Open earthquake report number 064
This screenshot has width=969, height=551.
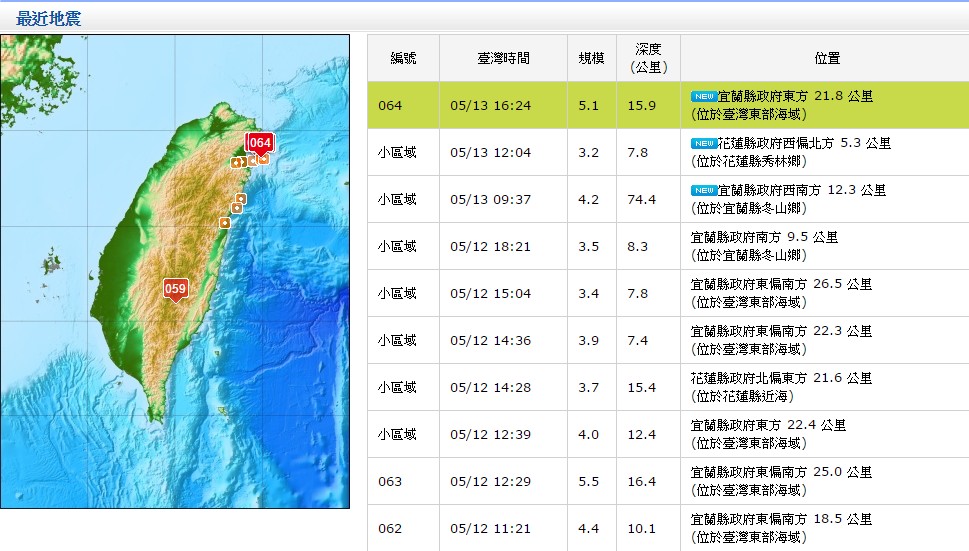click(x=390, y=105)
